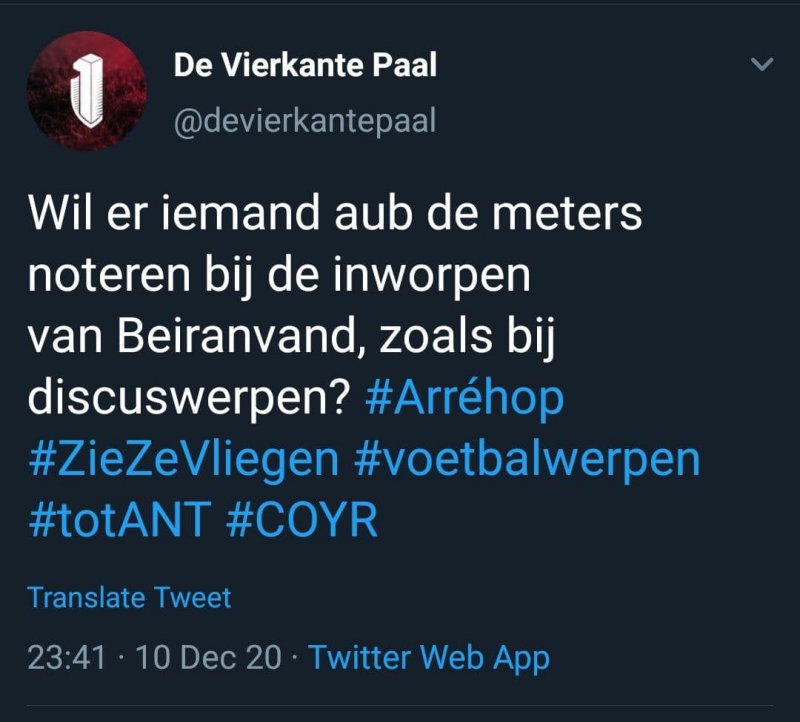The width and height of the screenshot is (800, 722).
Task: Open De Vierkante Paal profile picture
Action: coord(86,92)
